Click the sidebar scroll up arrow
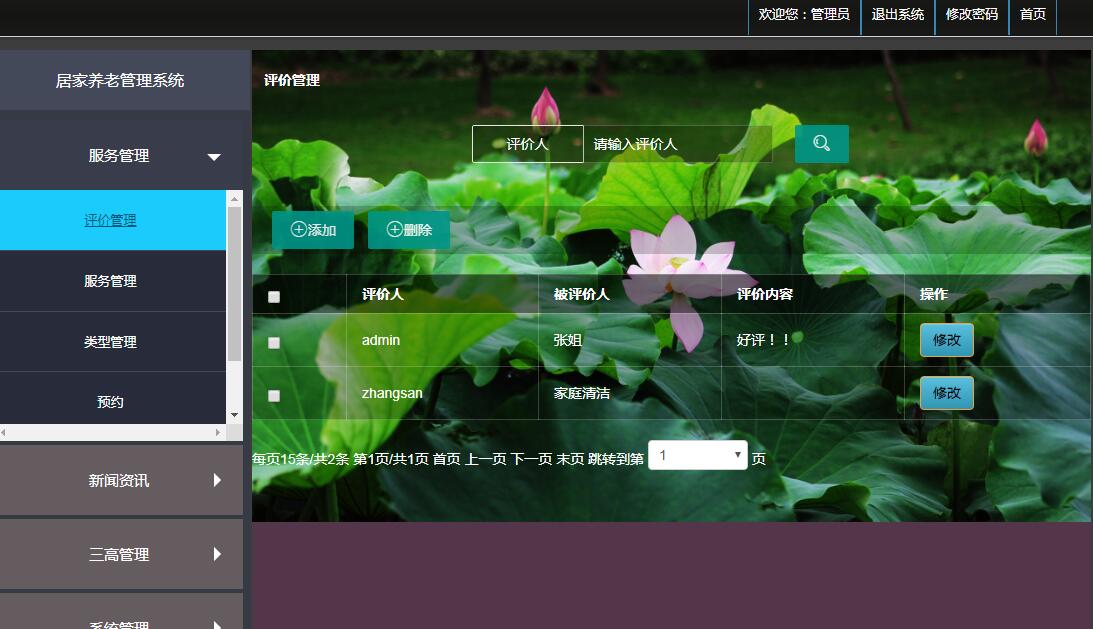The image size is (1093, 629). coord(234,199)
